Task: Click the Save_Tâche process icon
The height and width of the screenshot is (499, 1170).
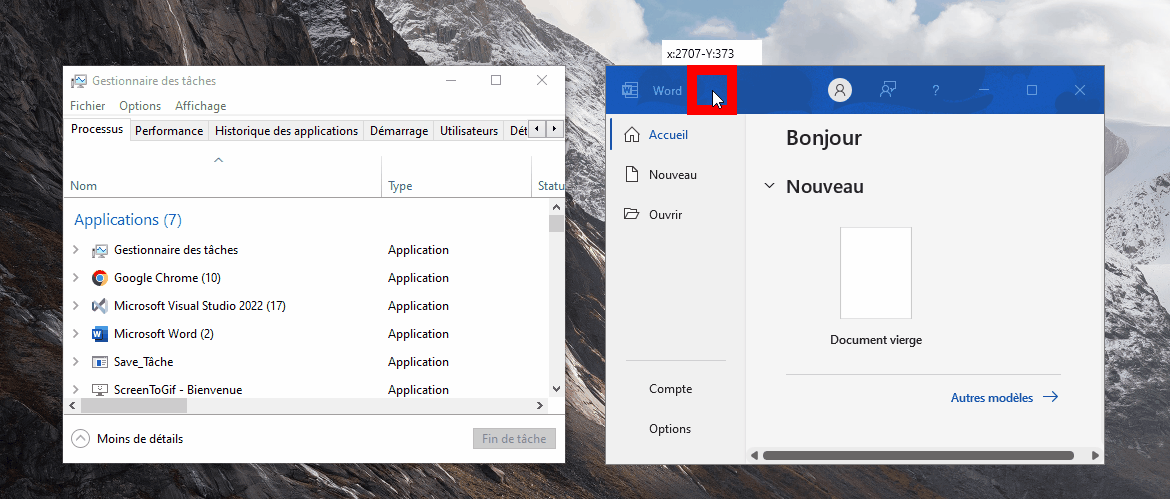Action: pyautogui.click(x=99, y=362)
